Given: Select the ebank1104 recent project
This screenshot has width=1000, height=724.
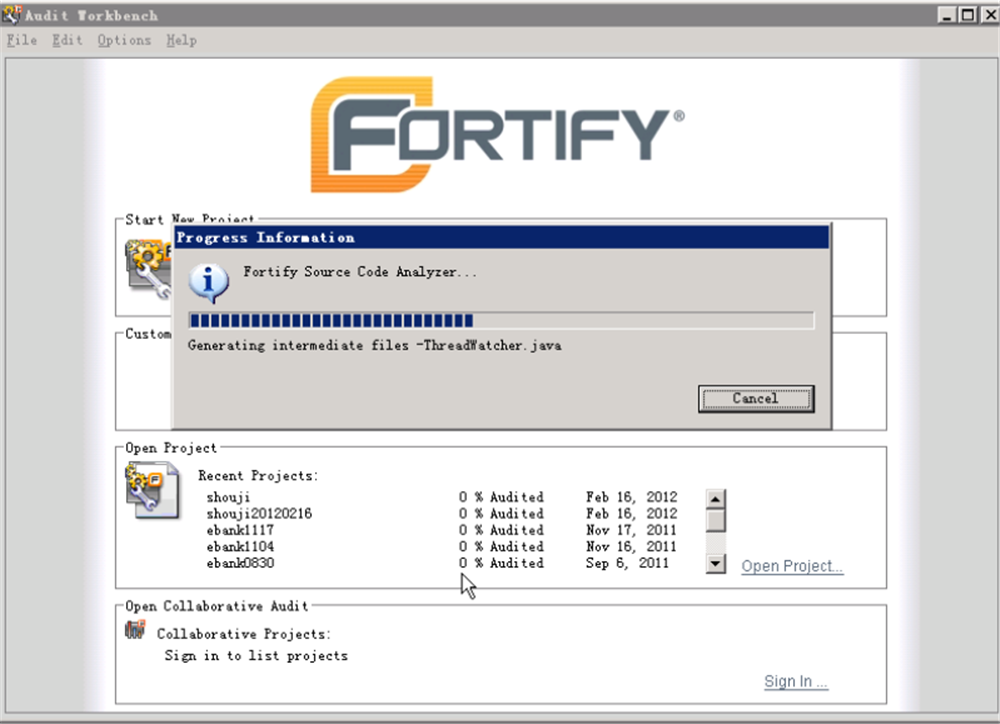Looking at the screenshot, I should (240, 547).
